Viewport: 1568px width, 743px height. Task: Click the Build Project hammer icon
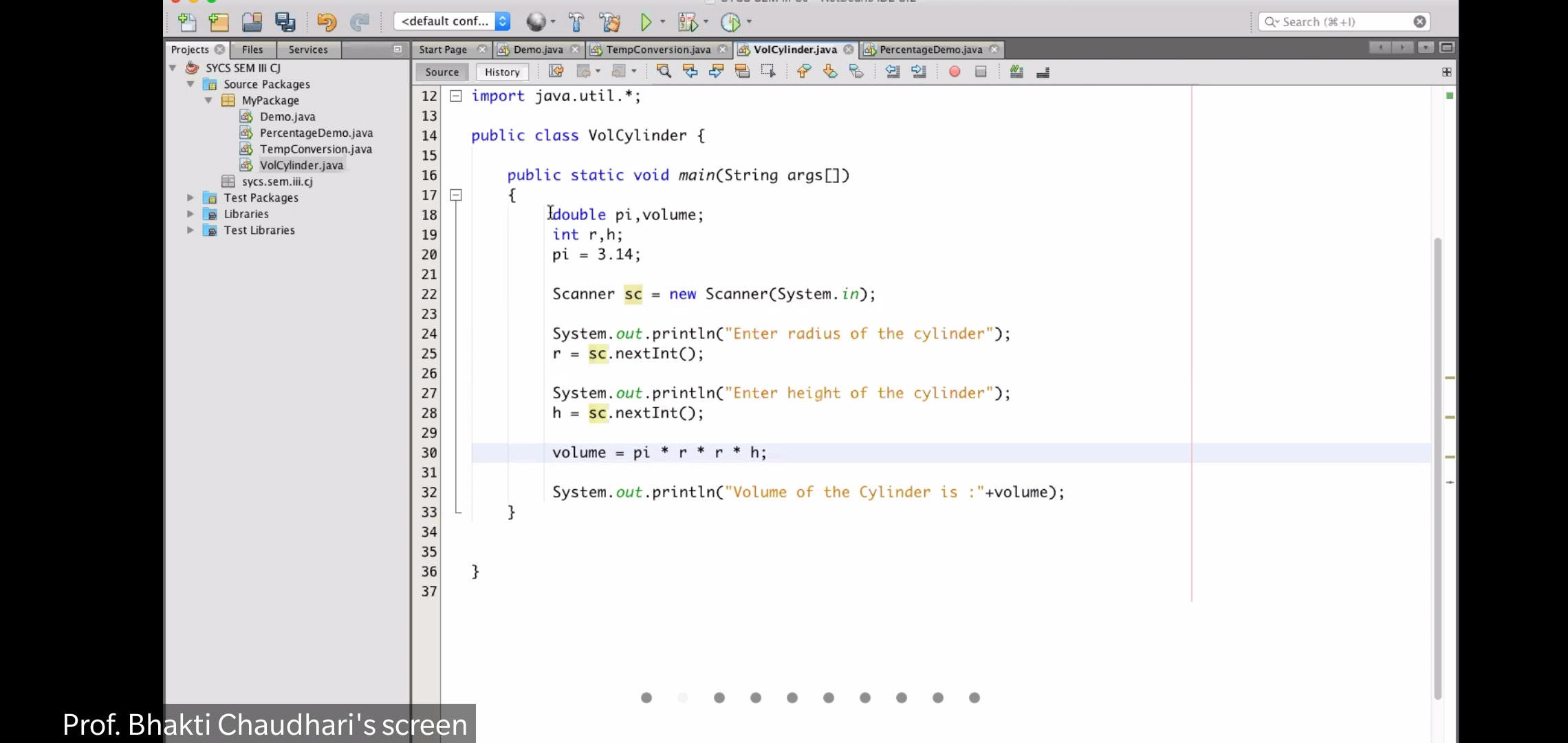point(576,22)
